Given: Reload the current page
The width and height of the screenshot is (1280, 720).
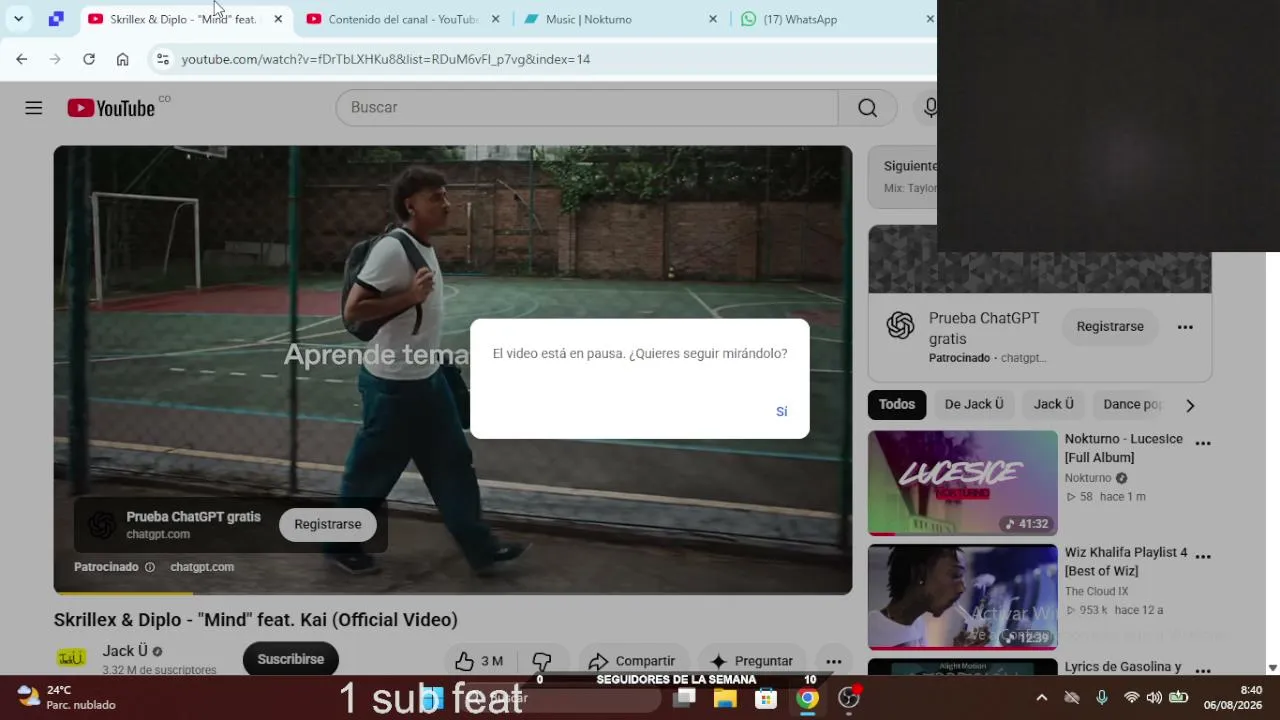Looking at the screenshot, I should click(89, 59).
